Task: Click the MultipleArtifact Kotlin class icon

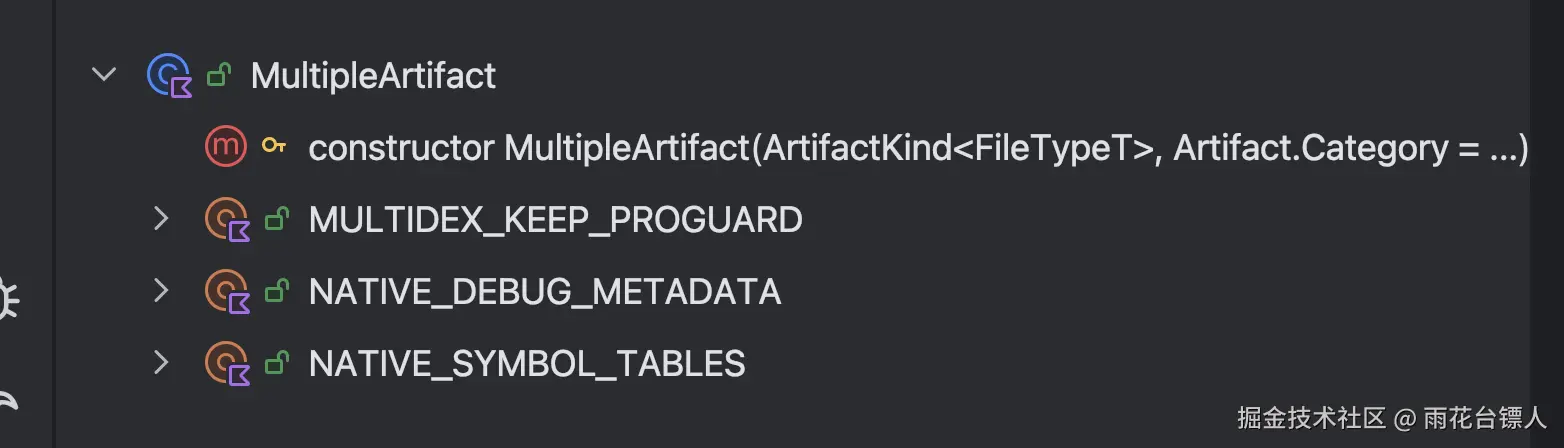Action: point(168,75)
